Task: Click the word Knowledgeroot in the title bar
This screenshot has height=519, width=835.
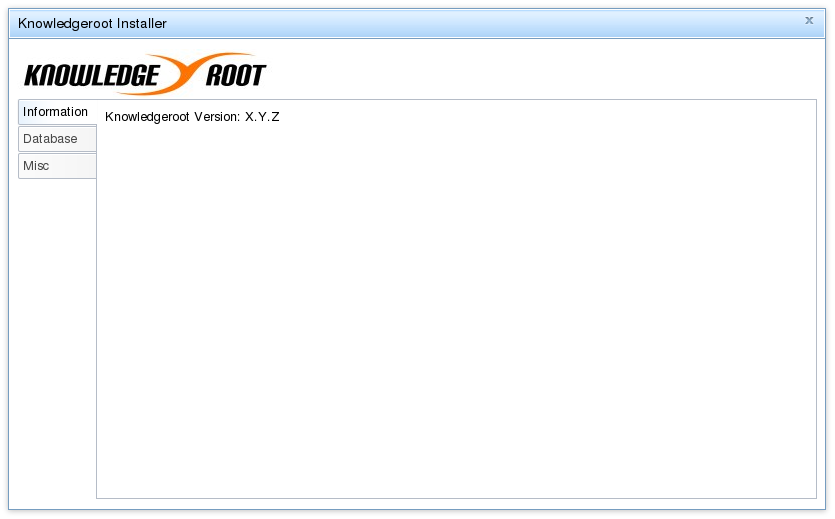Action: point(66,24)
